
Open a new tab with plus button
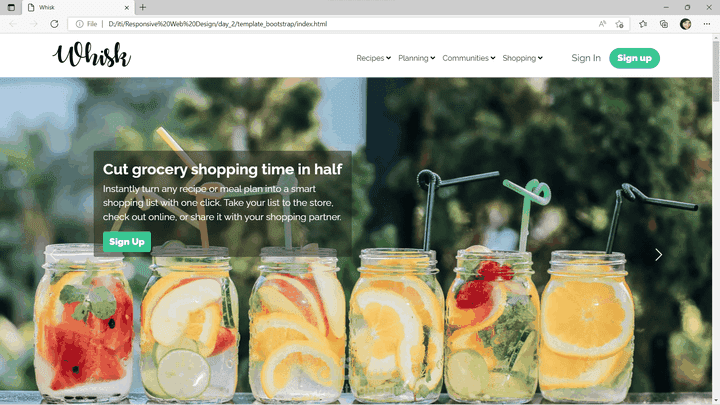(x=143, y=7)
